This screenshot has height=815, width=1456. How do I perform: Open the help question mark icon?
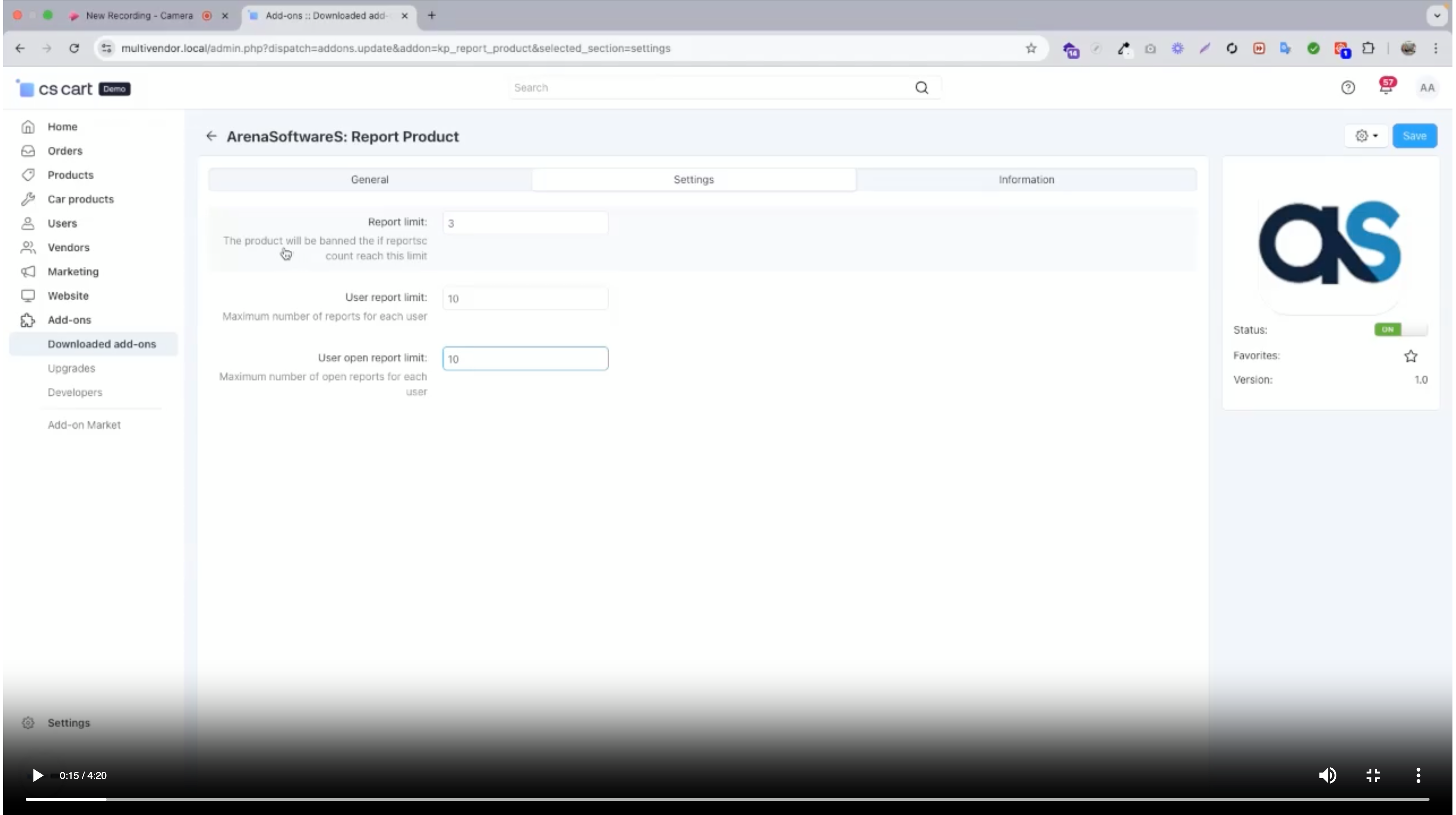pyautogui.click(x=1347, y=88)
